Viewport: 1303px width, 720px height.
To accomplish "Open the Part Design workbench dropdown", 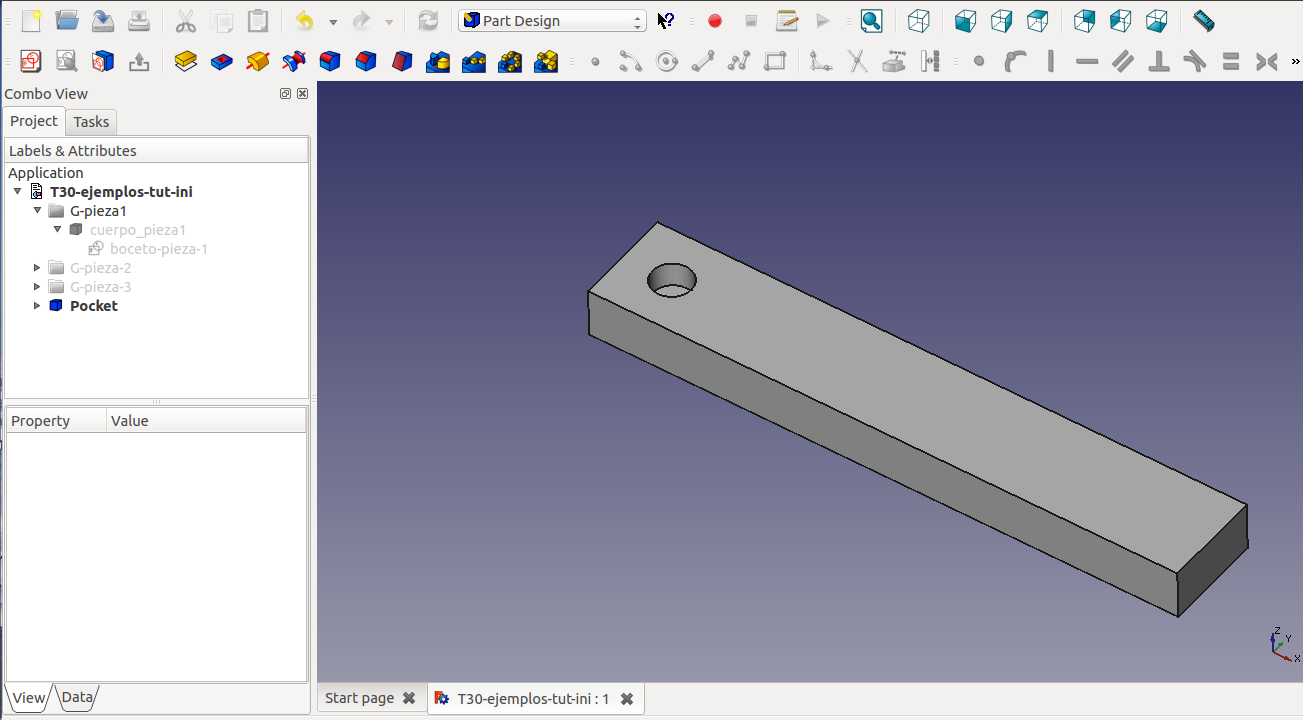I will 552,21.
